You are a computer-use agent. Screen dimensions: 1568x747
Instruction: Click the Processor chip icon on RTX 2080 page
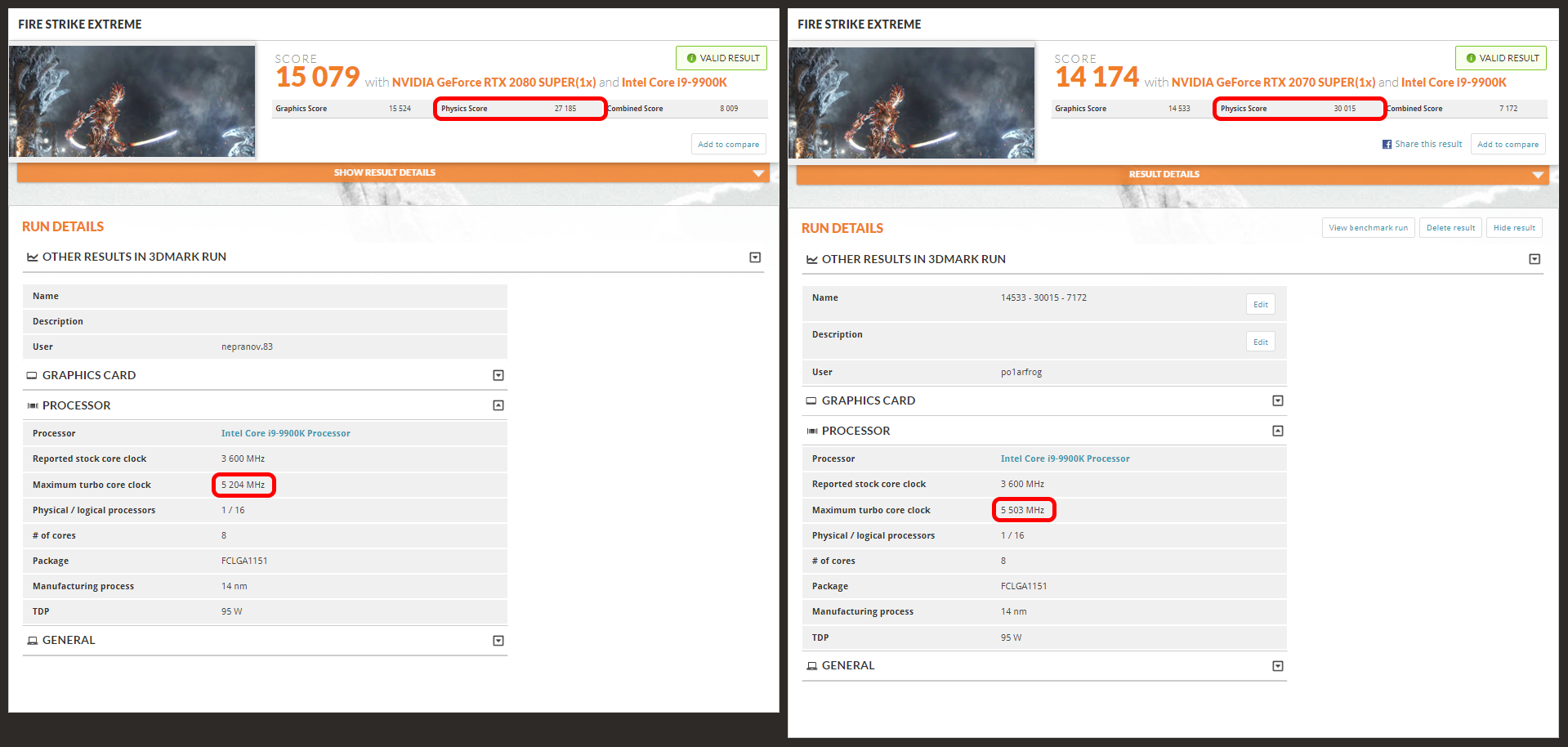click(33, 405)
